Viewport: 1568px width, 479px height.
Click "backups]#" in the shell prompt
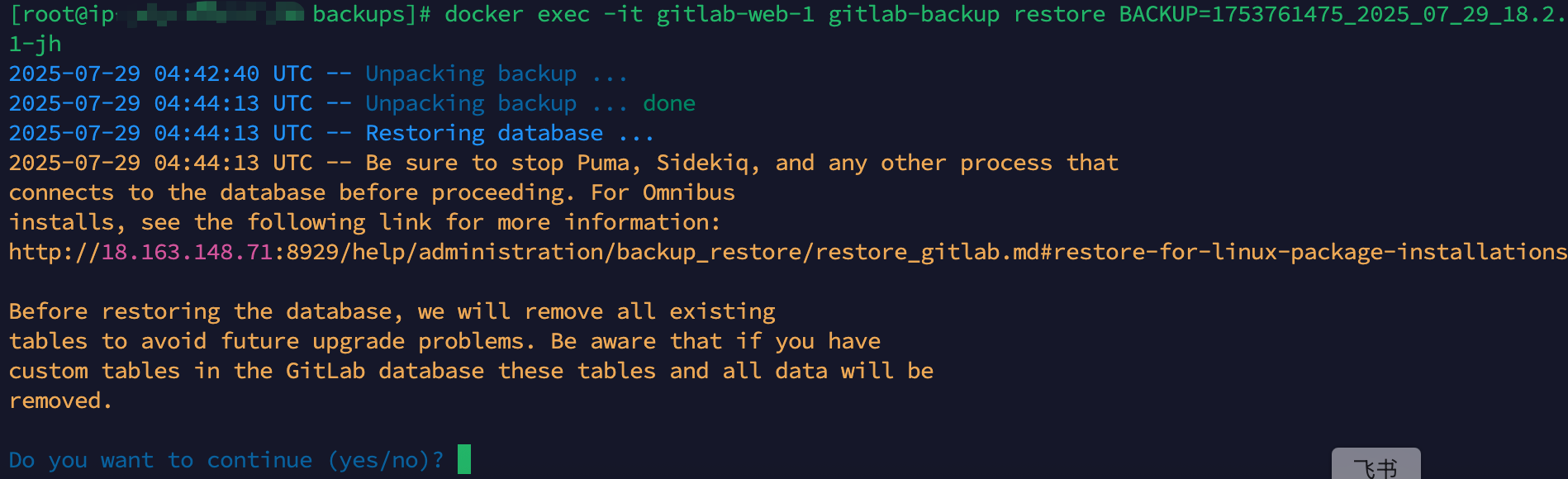[372, 14]
